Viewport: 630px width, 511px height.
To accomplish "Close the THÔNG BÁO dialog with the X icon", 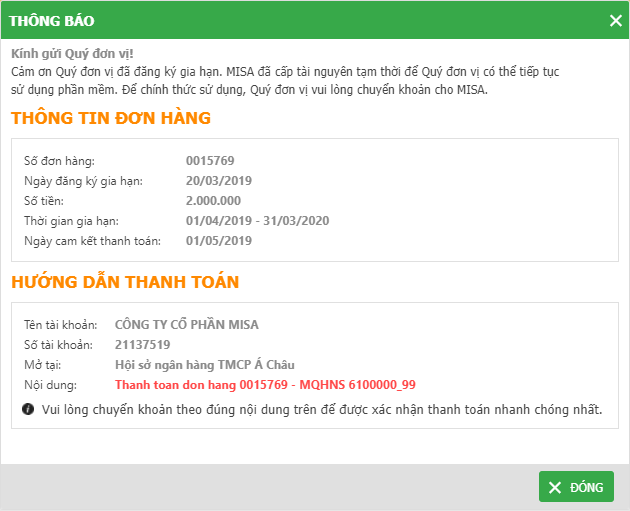I will tap(616, 20).
